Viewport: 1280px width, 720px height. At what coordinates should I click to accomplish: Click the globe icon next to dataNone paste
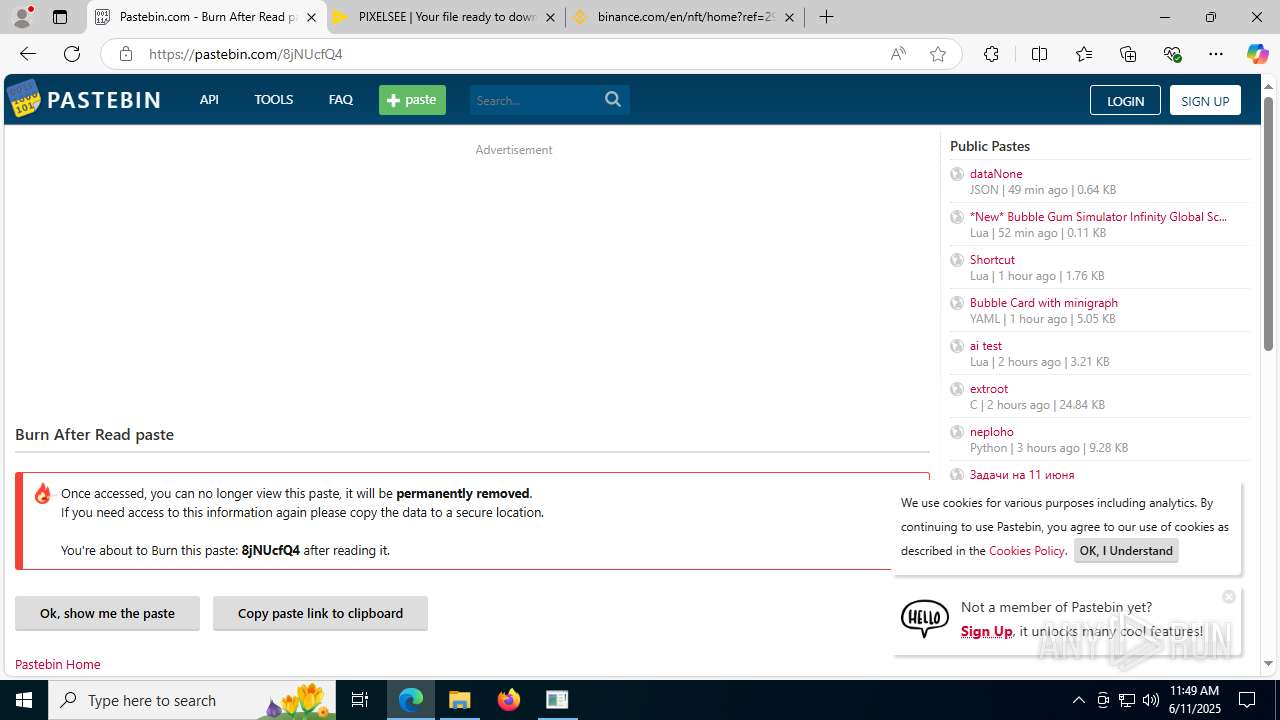coord(957,174)
